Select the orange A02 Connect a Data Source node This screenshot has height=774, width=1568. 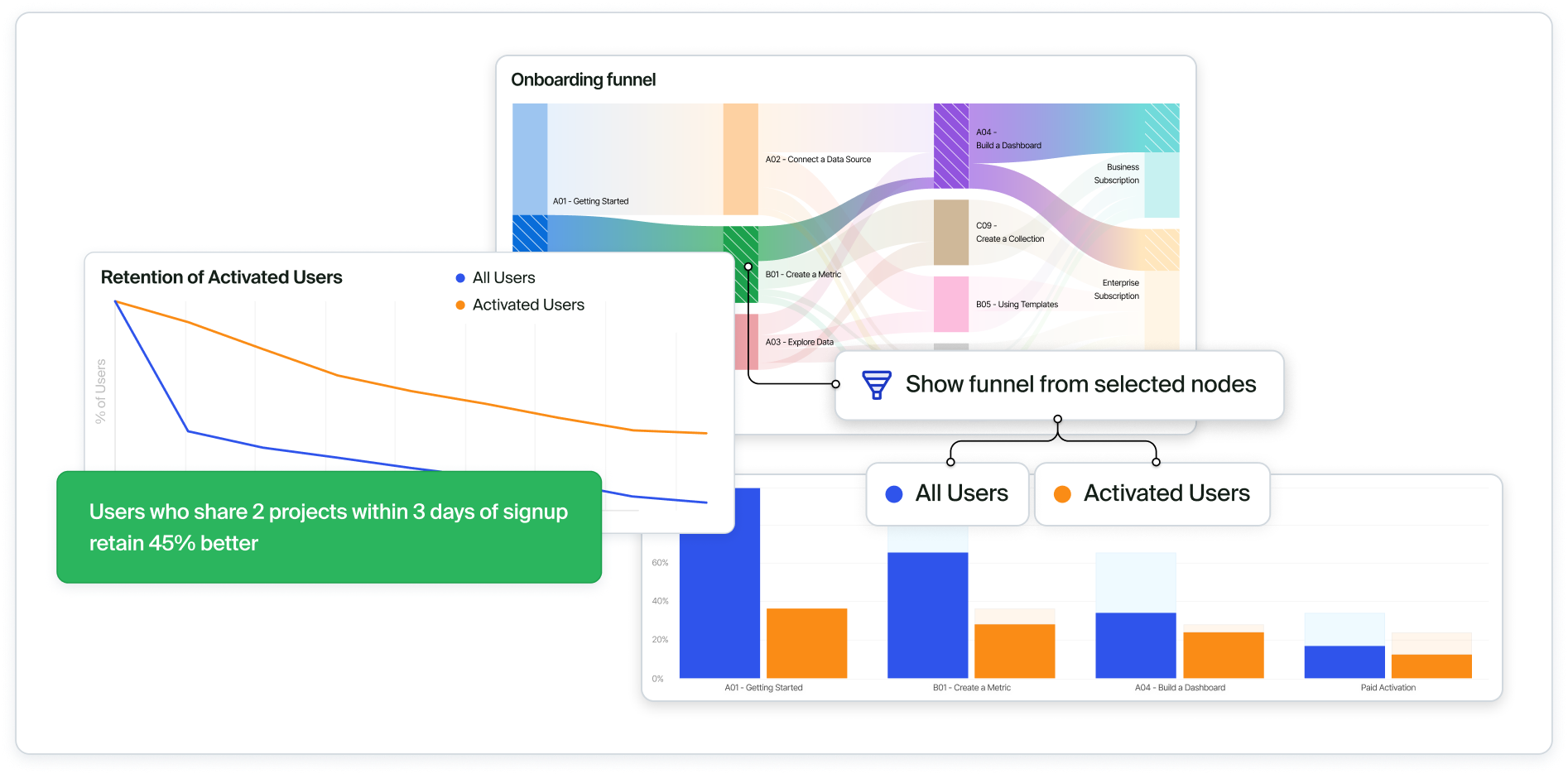click(x=740, y=159)
